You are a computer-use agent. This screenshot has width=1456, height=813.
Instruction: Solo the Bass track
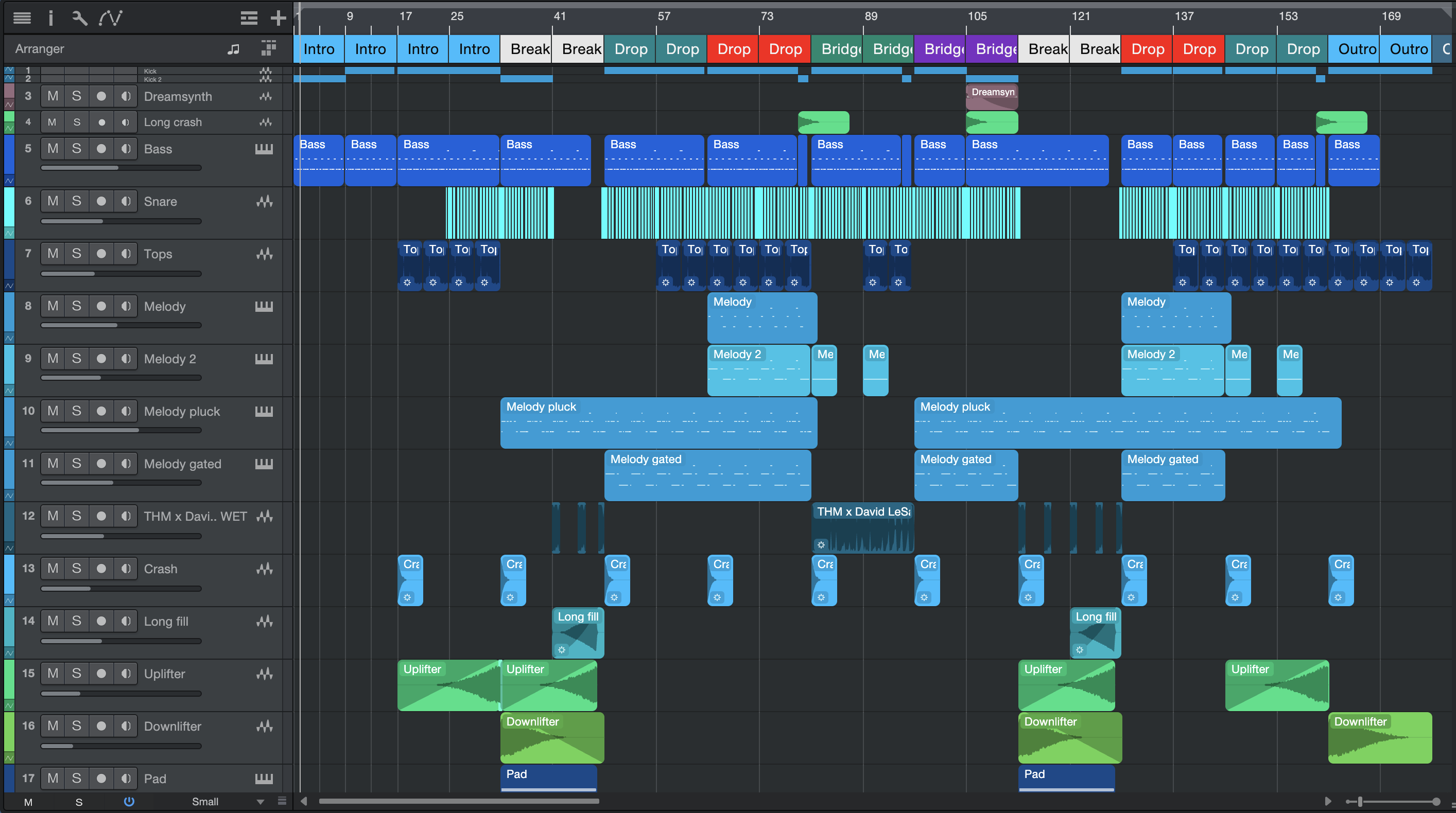[x=77, y=149]
